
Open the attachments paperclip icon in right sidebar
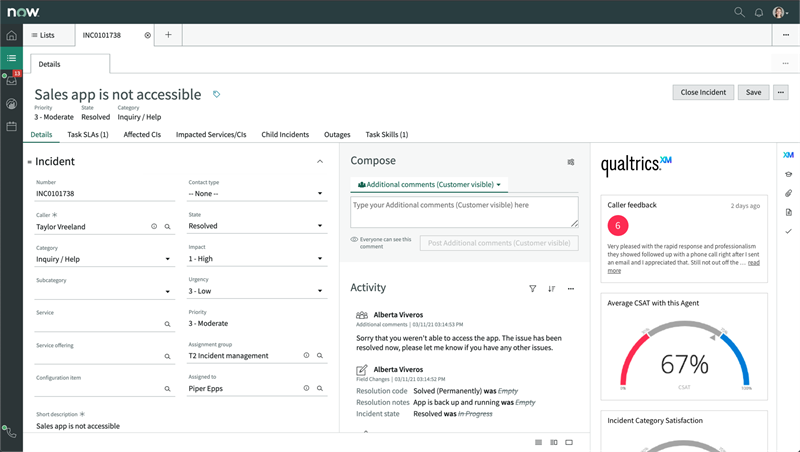788,193
